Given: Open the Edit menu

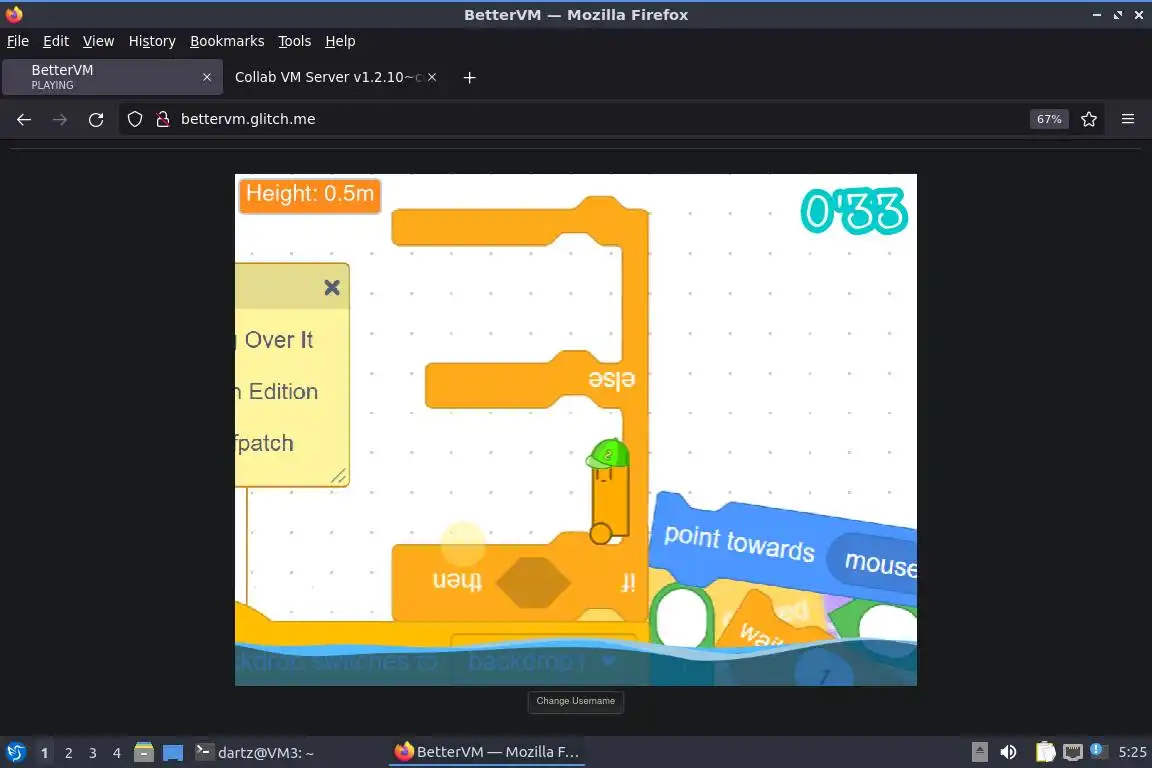Looking at the screenshot, I should tap(56, 41).
